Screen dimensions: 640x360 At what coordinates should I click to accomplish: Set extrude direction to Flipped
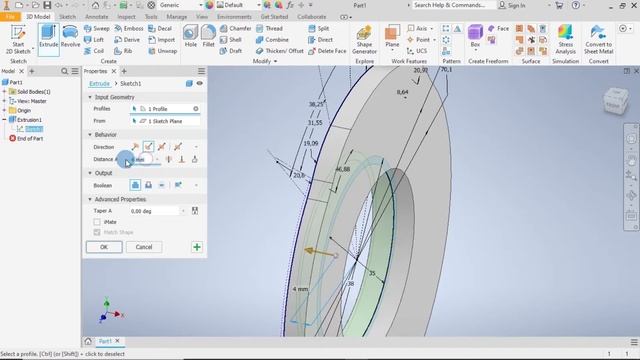[148, 147]
